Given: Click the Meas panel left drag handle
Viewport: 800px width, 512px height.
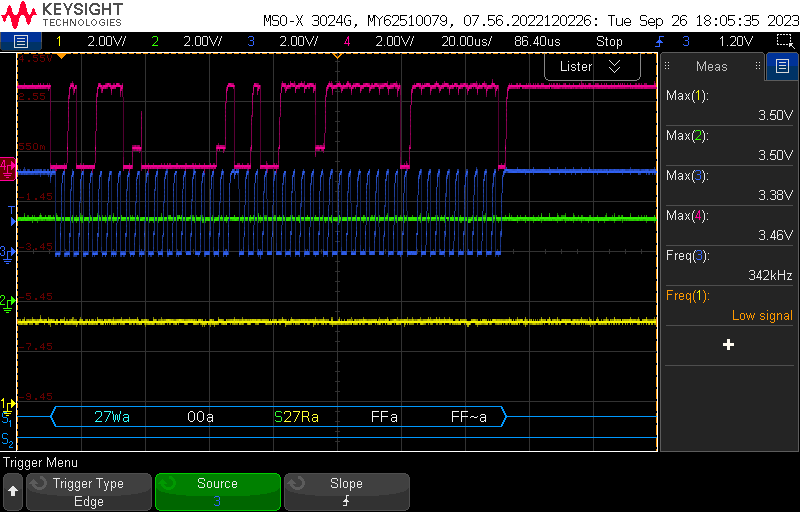Looking at the screenshot, I should click(667, 66).
